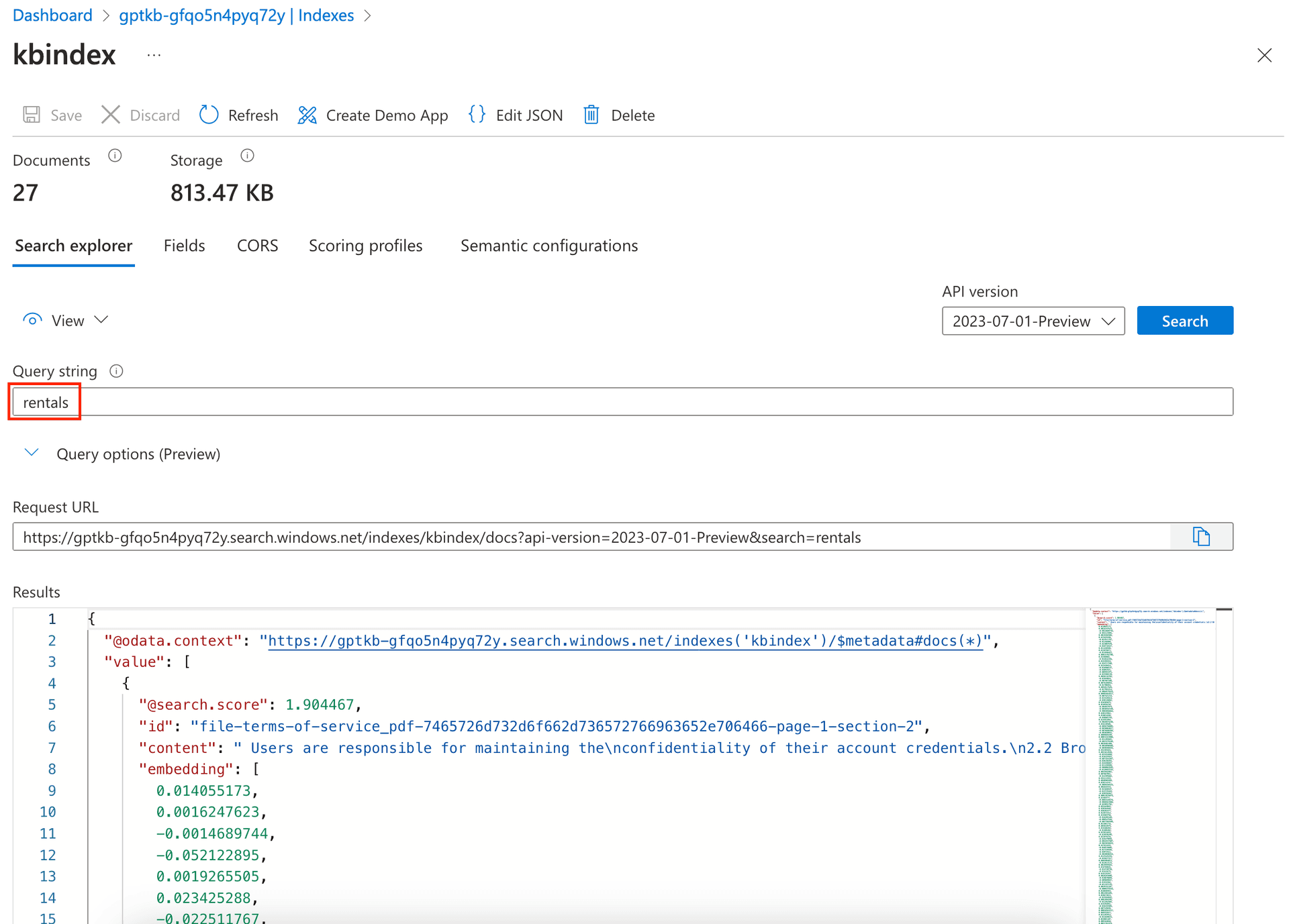Image resolution: width=1289 pixels, height=924 pixels.
Task: Click the value -0.052122895 in results
Action: [x=207, y=855]
